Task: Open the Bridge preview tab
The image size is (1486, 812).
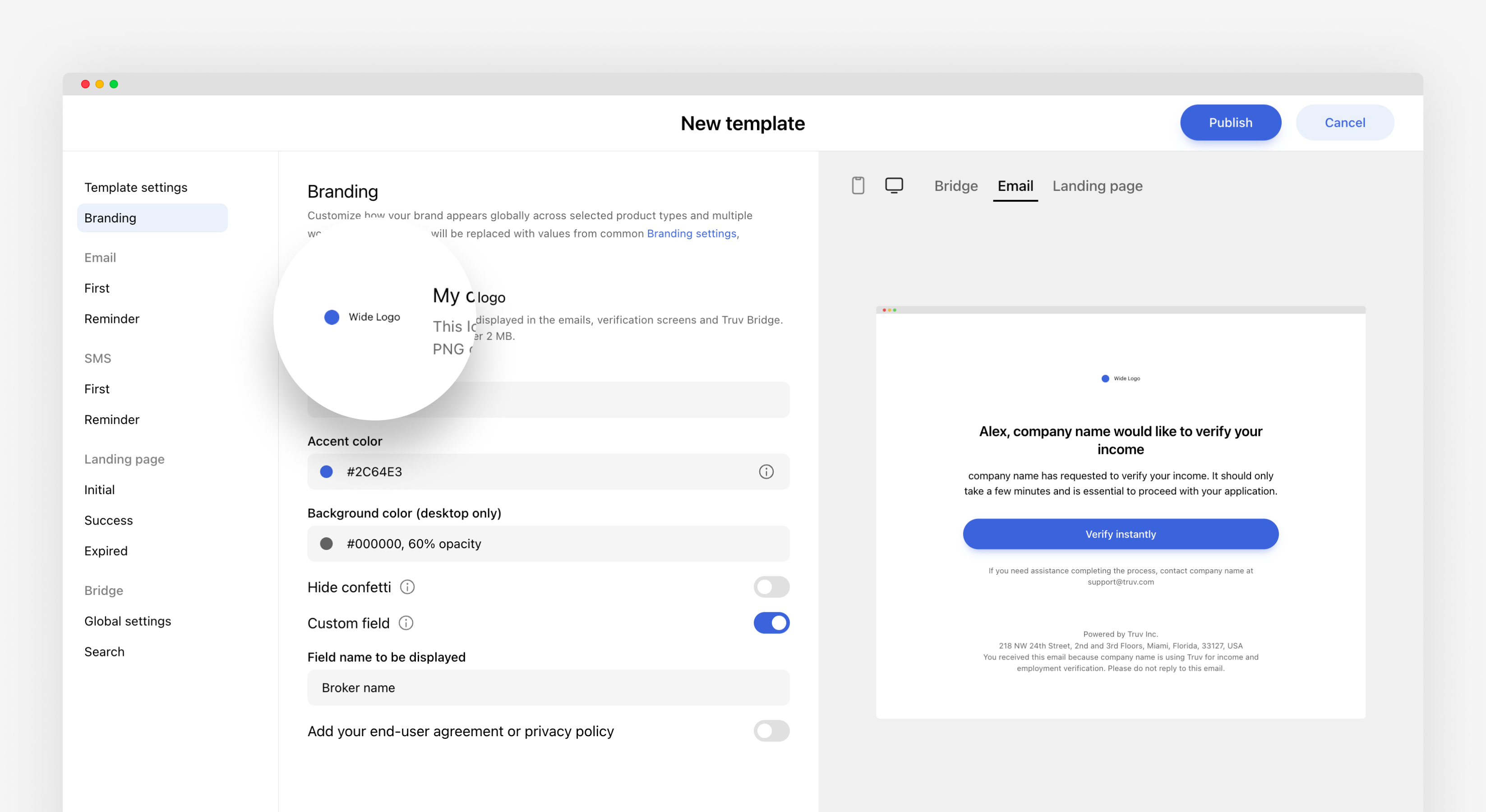Action: pos(956,186)
